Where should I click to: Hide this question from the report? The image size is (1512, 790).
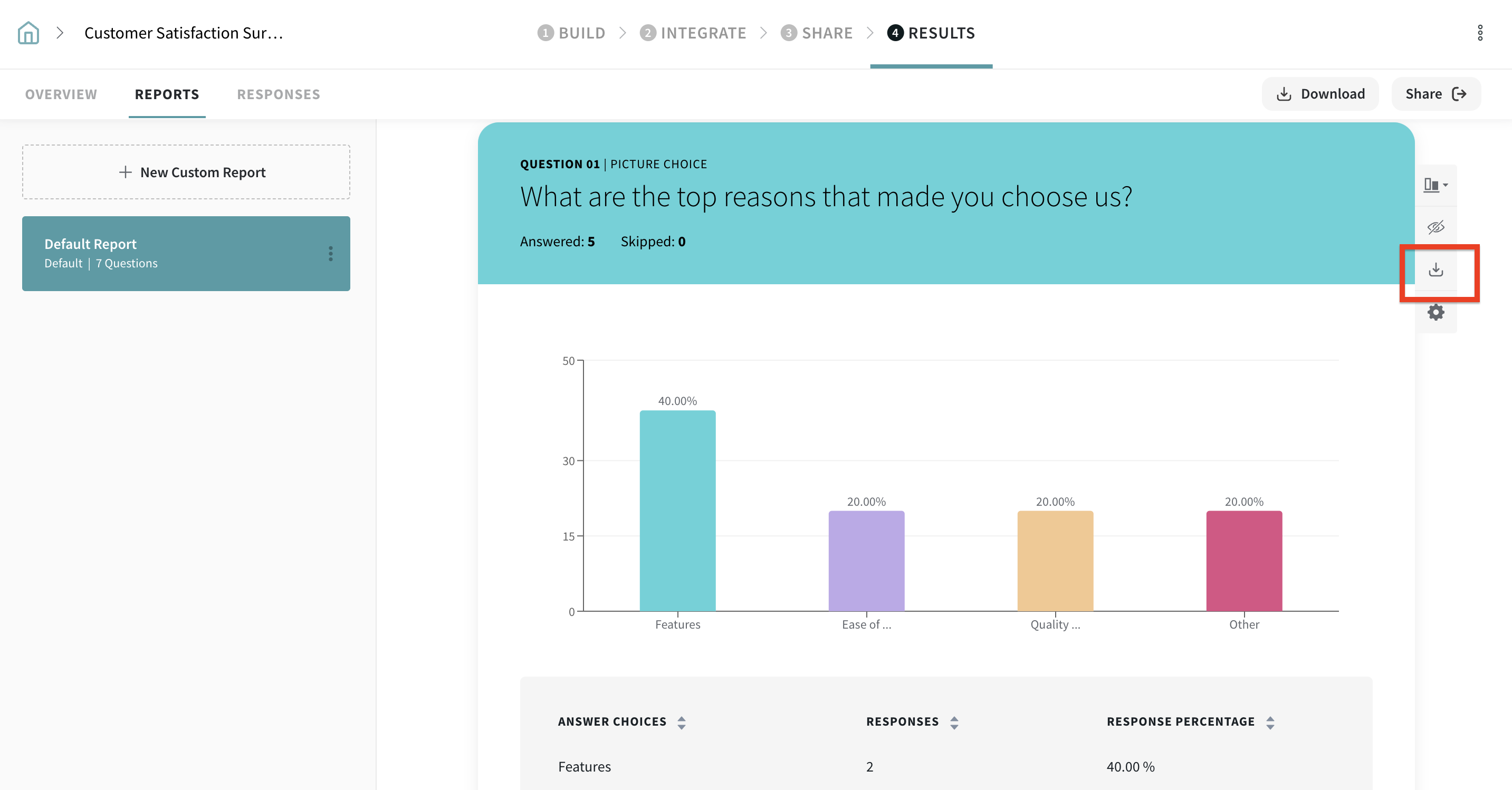(x=1436, y=227)
